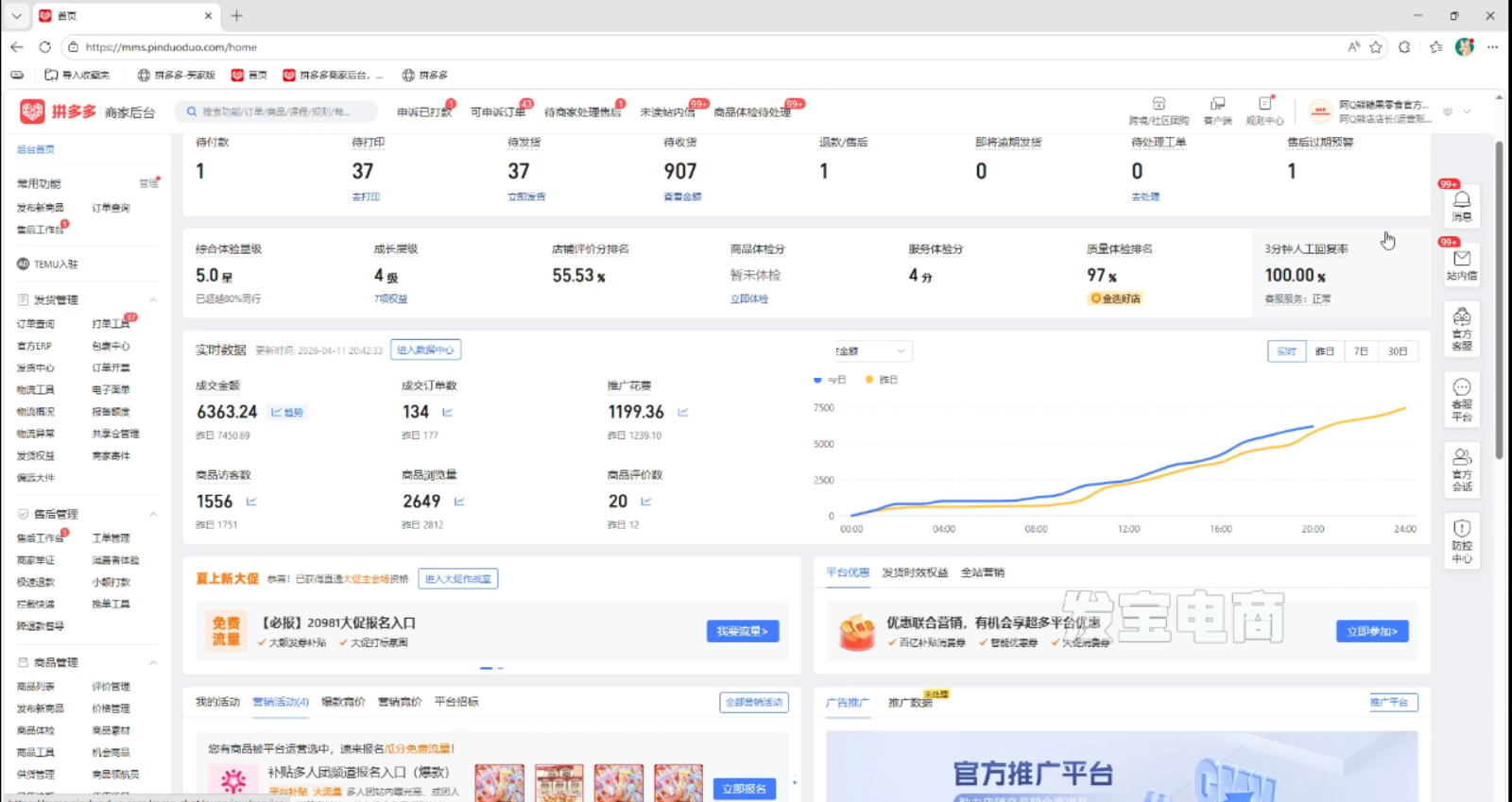Open the 消息 bell notifications icon
The height and width of the screenshot is (802, 1512).
tap(1461, 205)
